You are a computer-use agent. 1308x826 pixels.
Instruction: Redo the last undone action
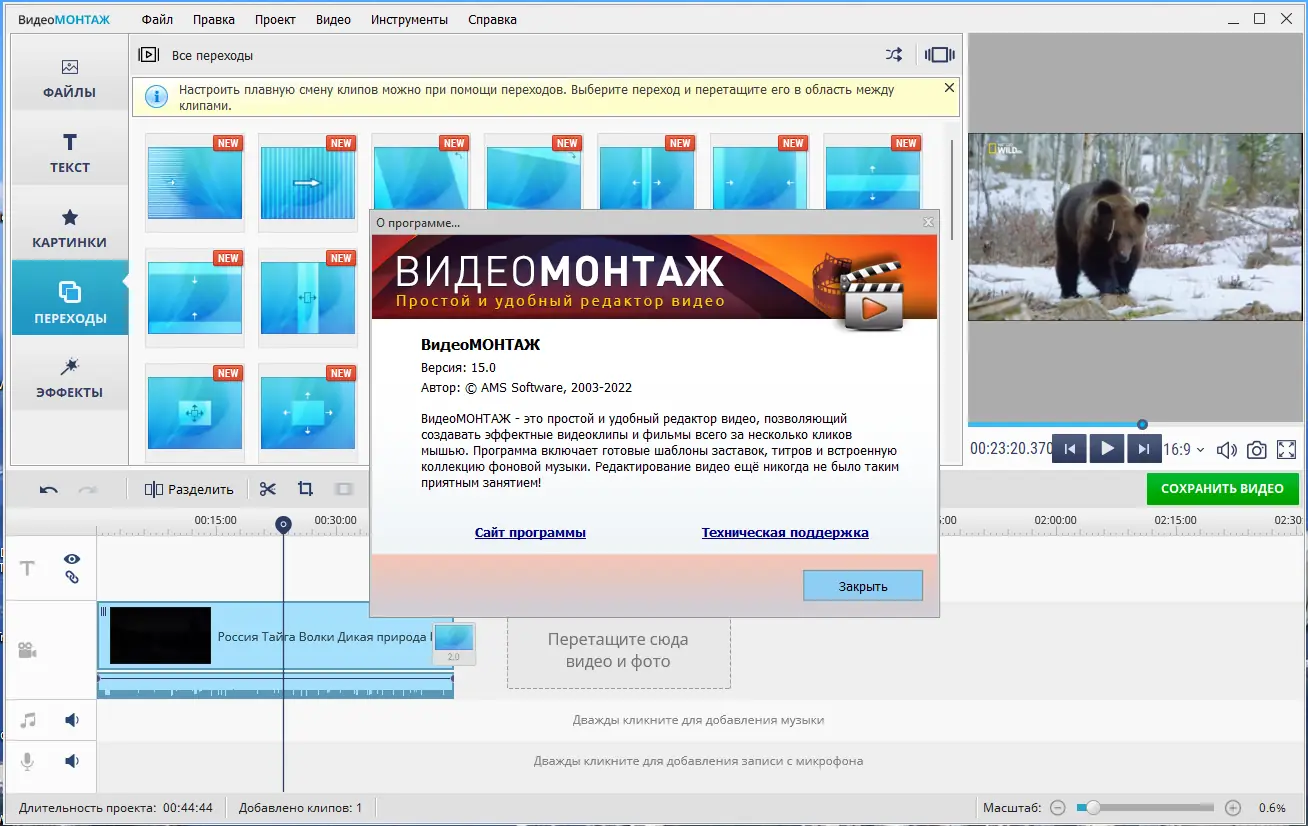click(x=88, y=489)
